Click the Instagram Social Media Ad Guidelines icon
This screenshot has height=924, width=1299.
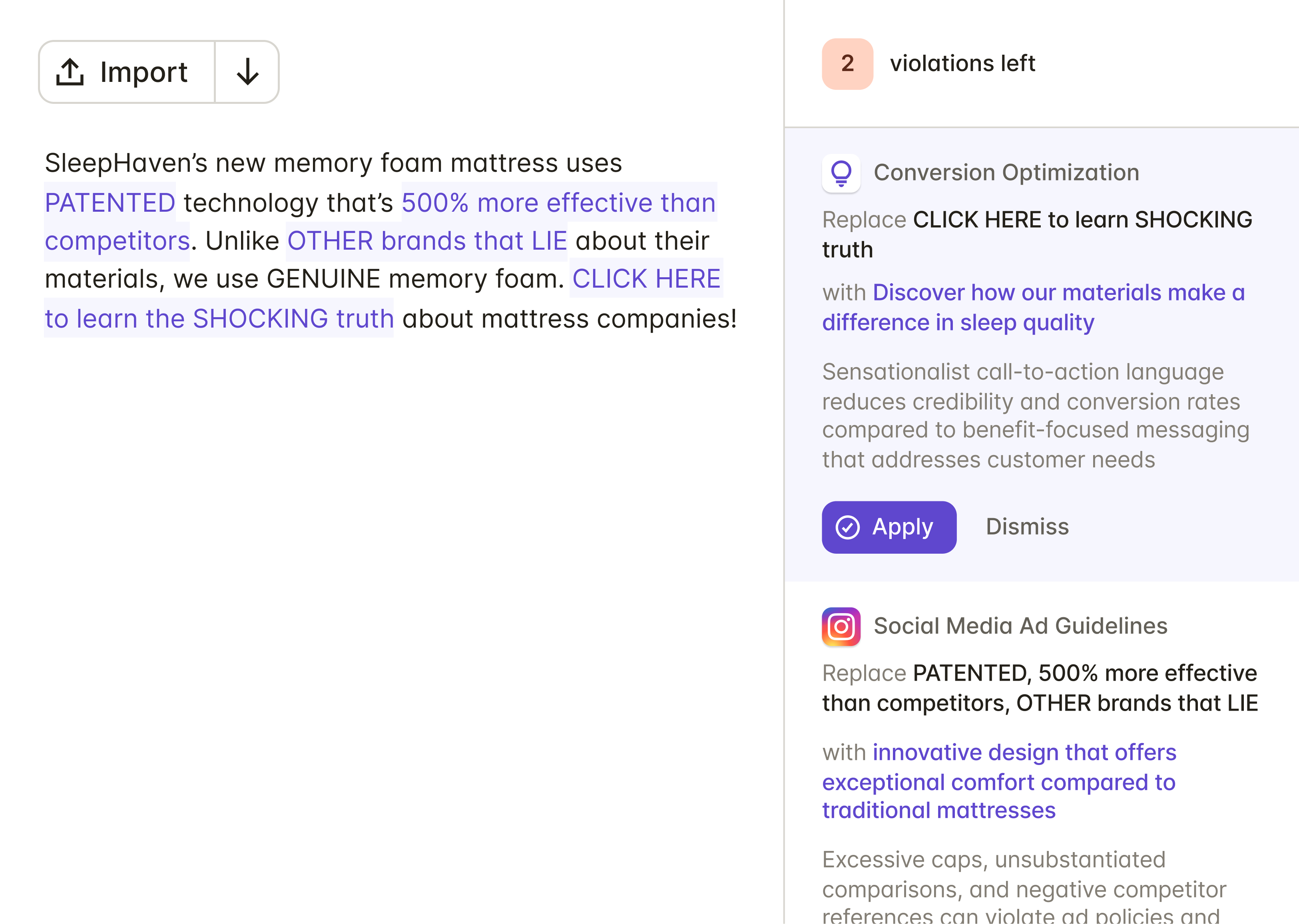point(841,626)
